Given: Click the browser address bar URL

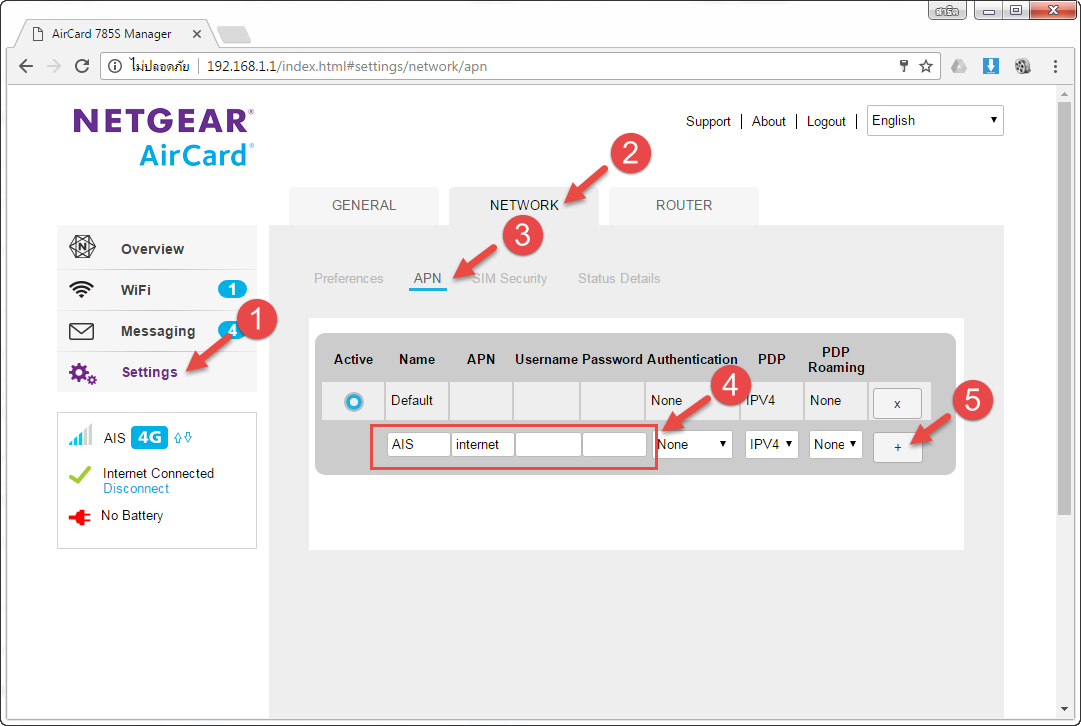Looking at the screenshot, I should (347, 66).
